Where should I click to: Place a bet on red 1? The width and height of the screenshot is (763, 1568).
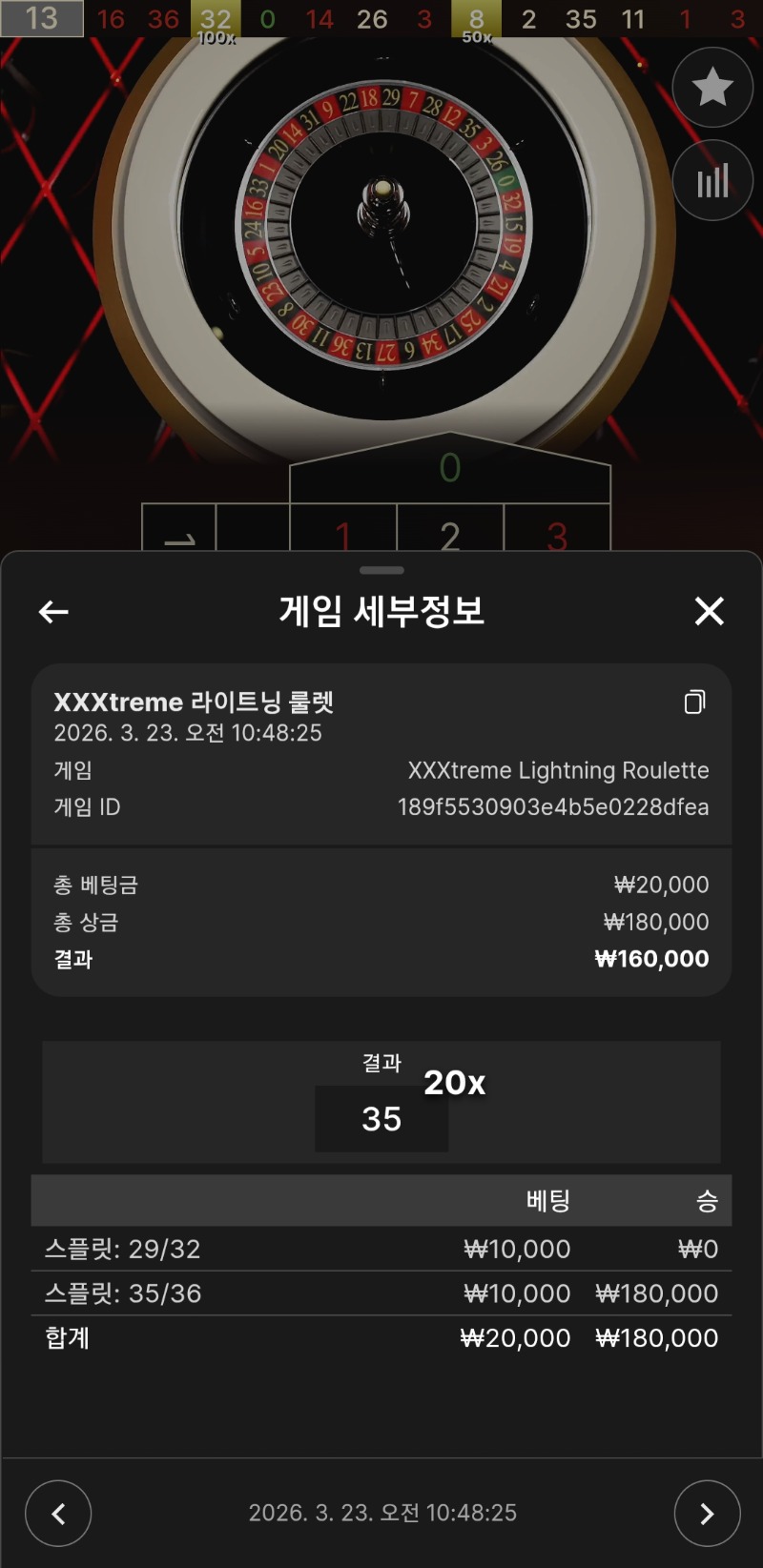[x=343, y=527]
